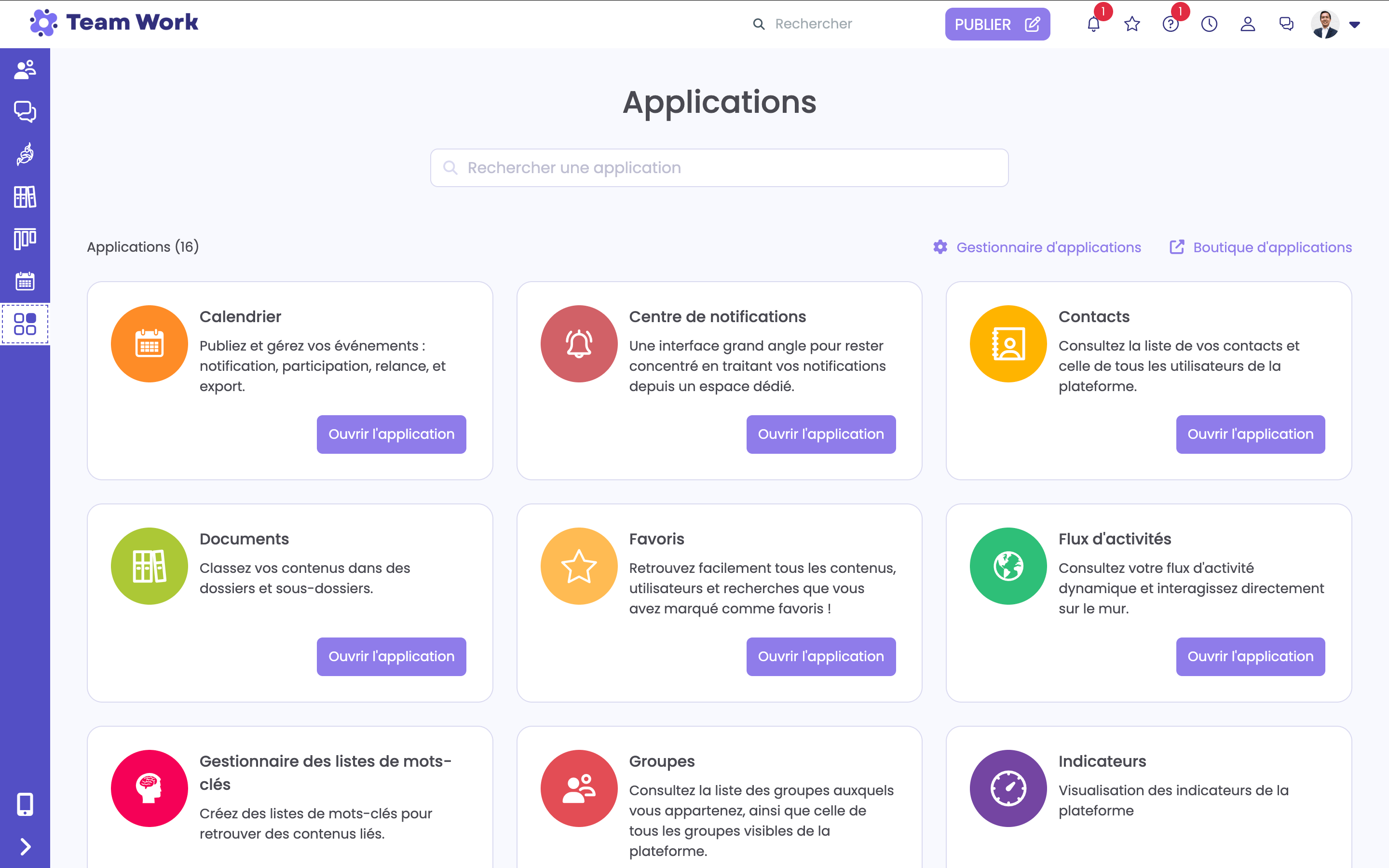Expand the user account dropdown arrow
Screen dimensions: 1389x868
pyautogui.click(x=1355, y=25)
